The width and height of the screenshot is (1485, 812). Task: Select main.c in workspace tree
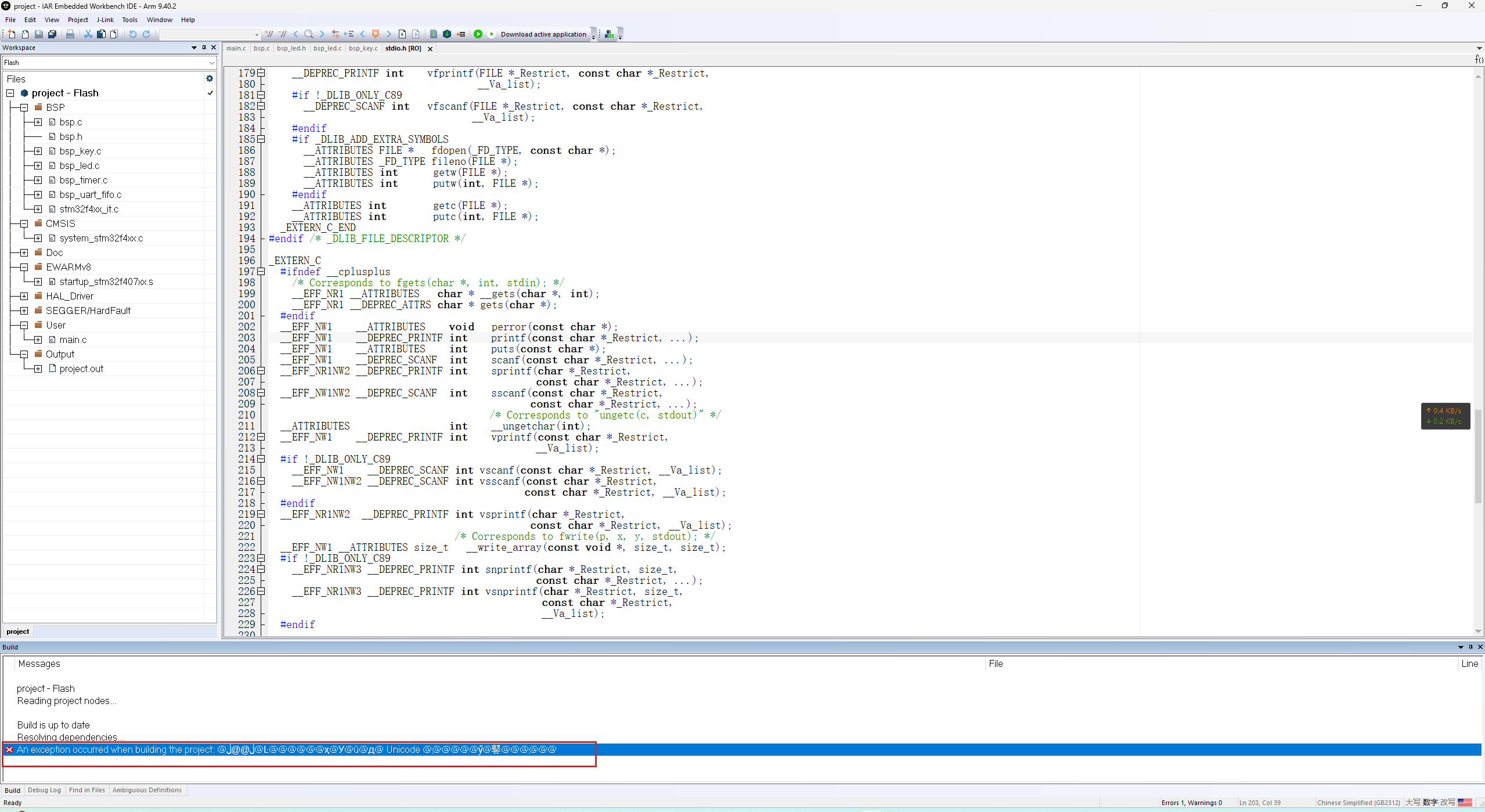tap(73, 340)
